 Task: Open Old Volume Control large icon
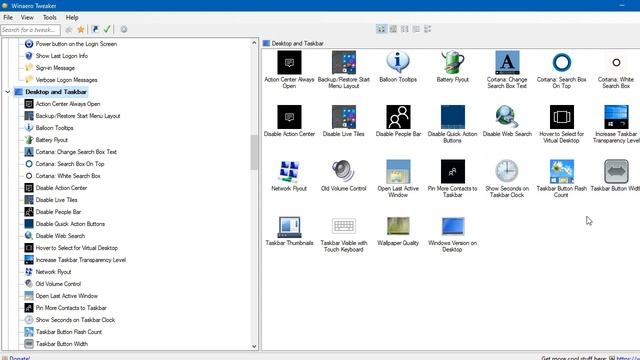click(x=344, y=171)
